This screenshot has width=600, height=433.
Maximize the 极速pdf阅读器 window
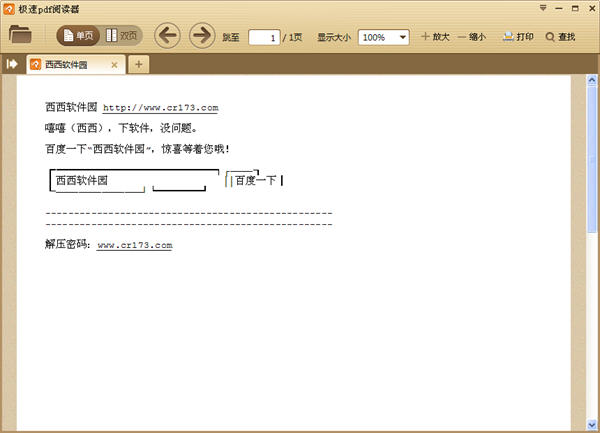pyautogui.click(x=575, y=8)
